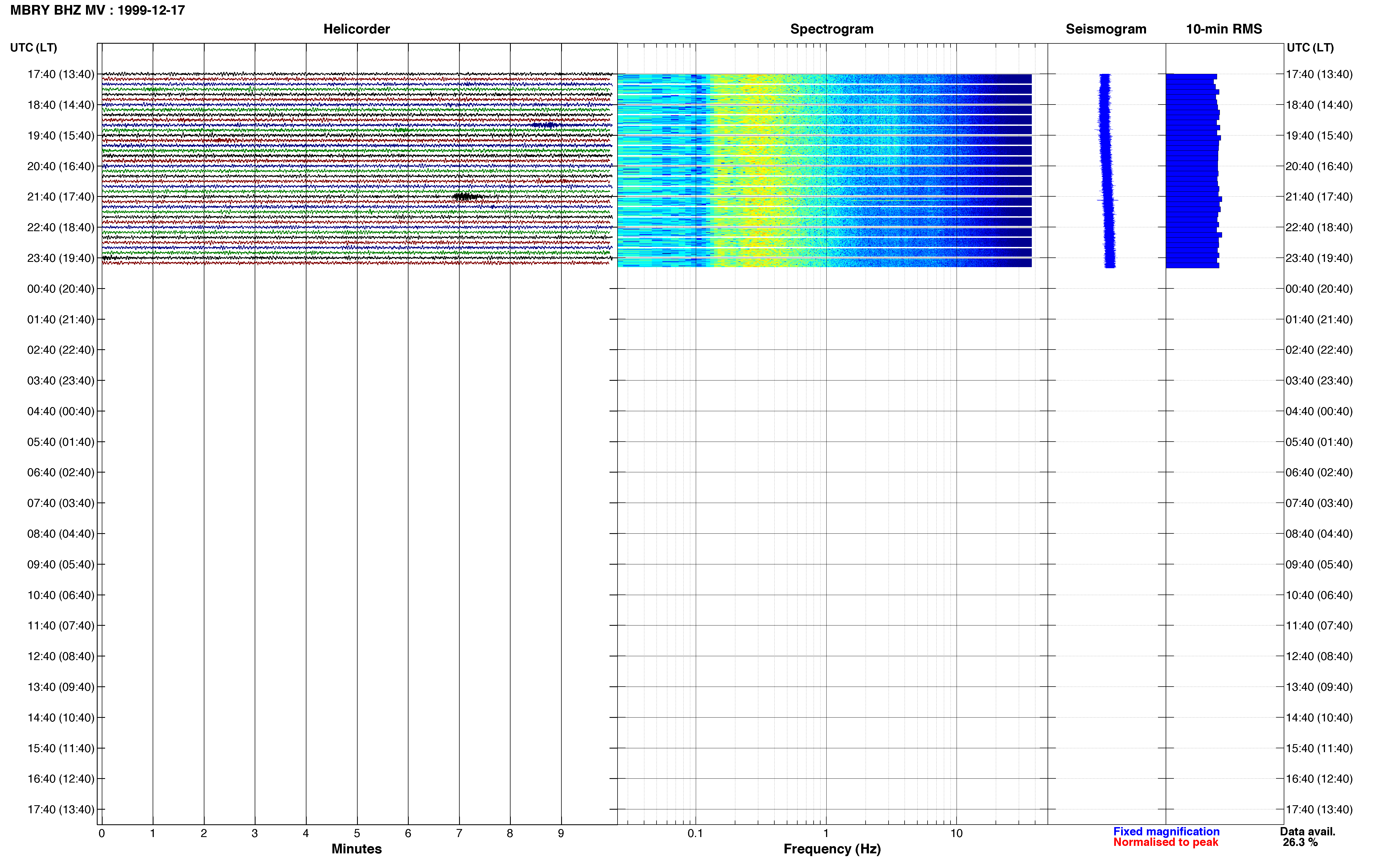The height and width of the screenshot is (868, 1388).
Task: Click left time label '00:40 (20:40)'
Action: click(x=61, y=289)
